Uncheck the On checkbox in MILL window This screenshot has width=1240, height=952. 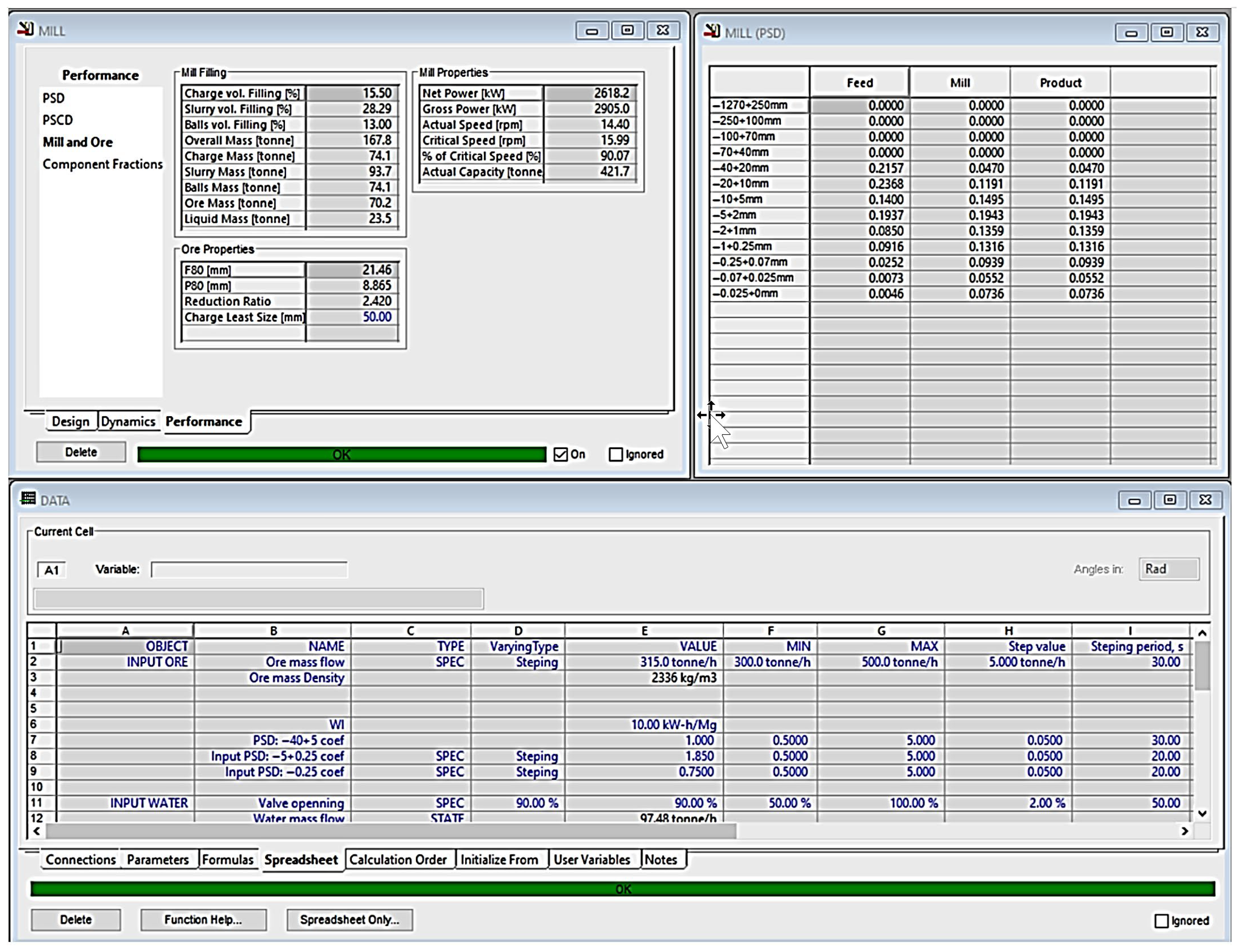[561, 454]
